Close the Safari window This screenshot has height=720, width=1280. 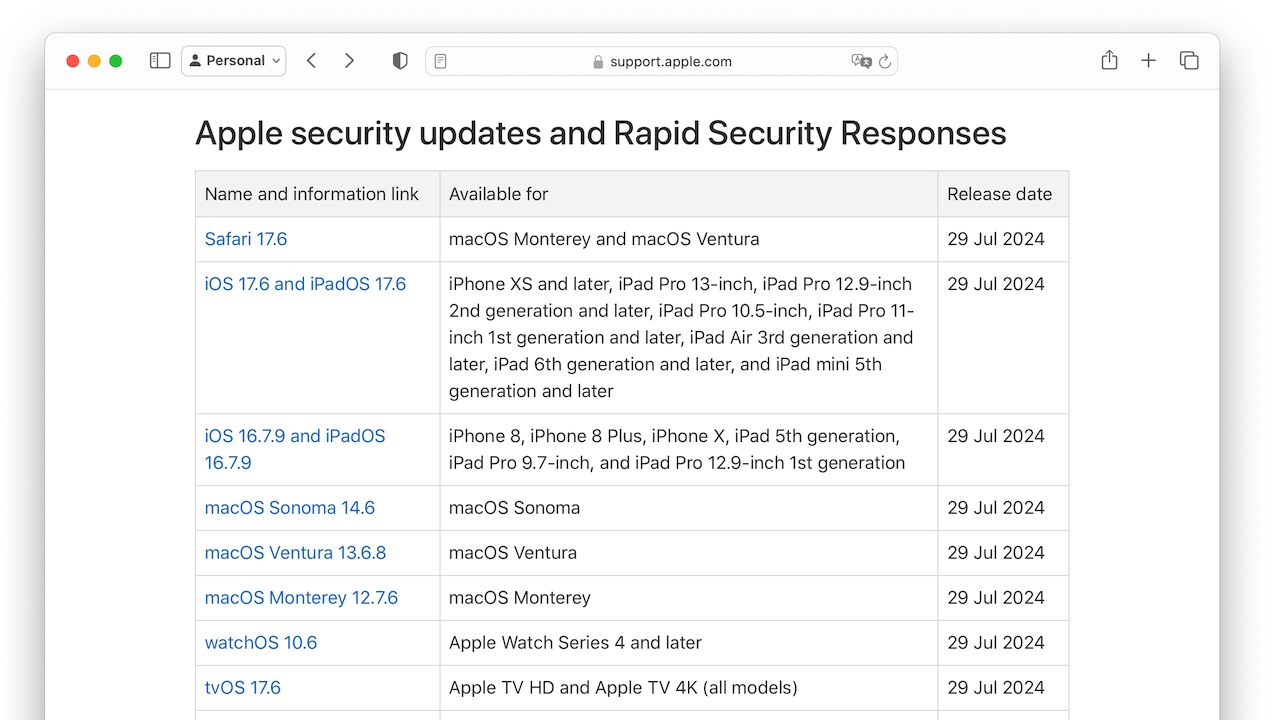tap(73, 61)
